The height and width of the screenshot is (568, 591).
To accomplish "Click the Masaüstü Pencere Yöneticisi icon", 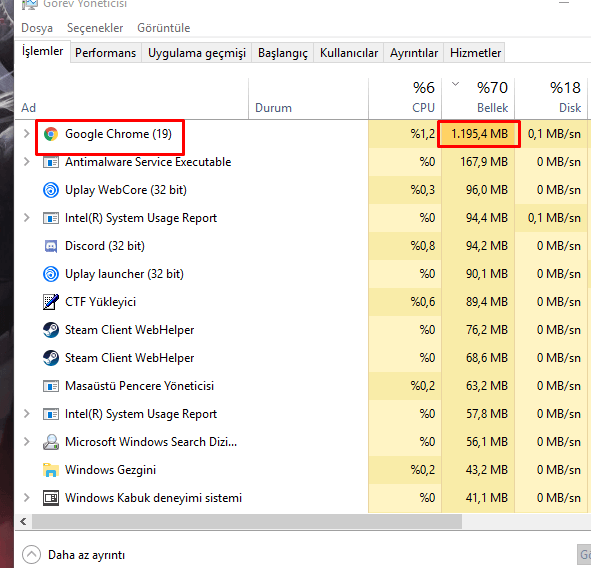I will point(51,386).
